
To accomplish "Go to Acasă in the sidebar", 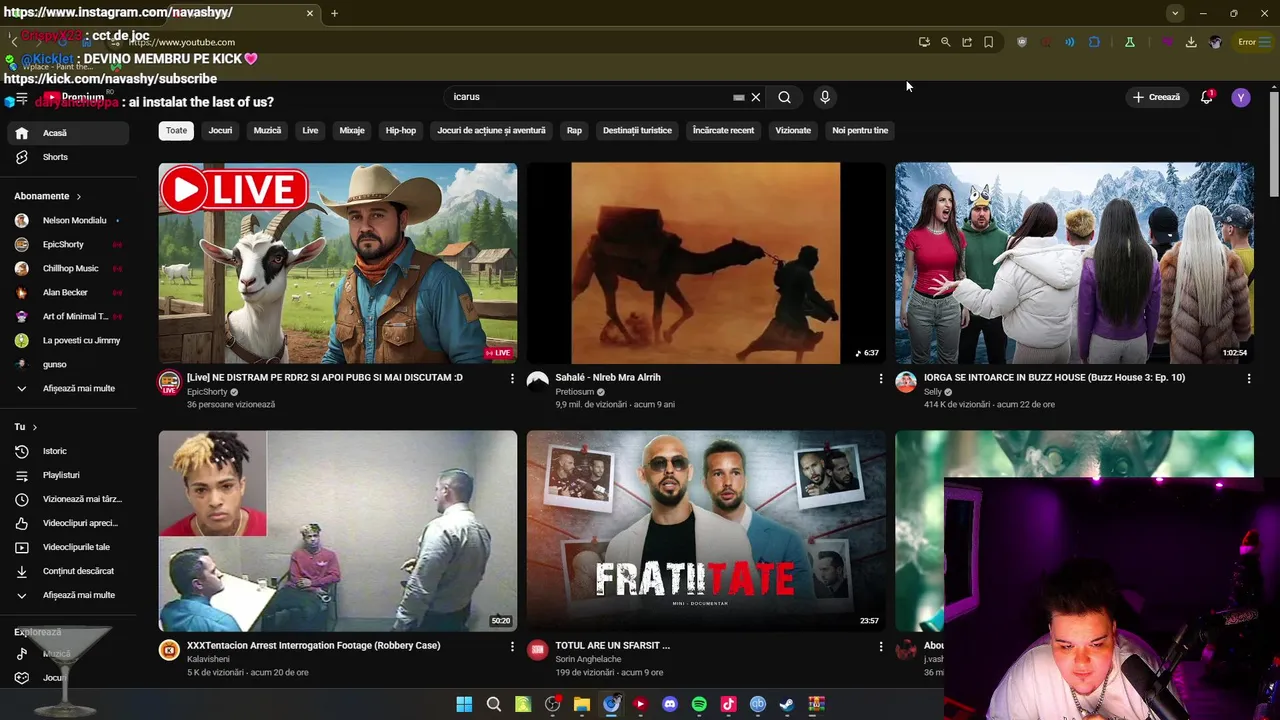I will (x=67, y=133).
